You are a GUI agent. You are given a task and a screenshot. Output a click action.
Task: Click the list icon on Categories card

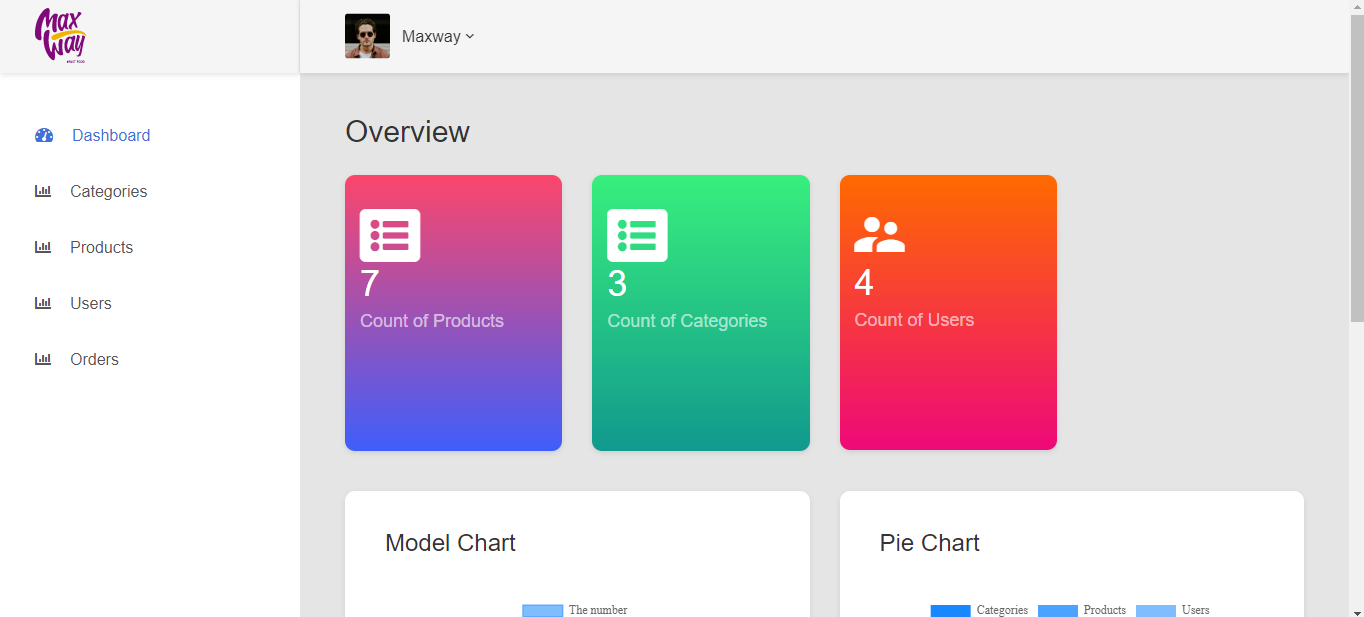[x=637, y=235]
